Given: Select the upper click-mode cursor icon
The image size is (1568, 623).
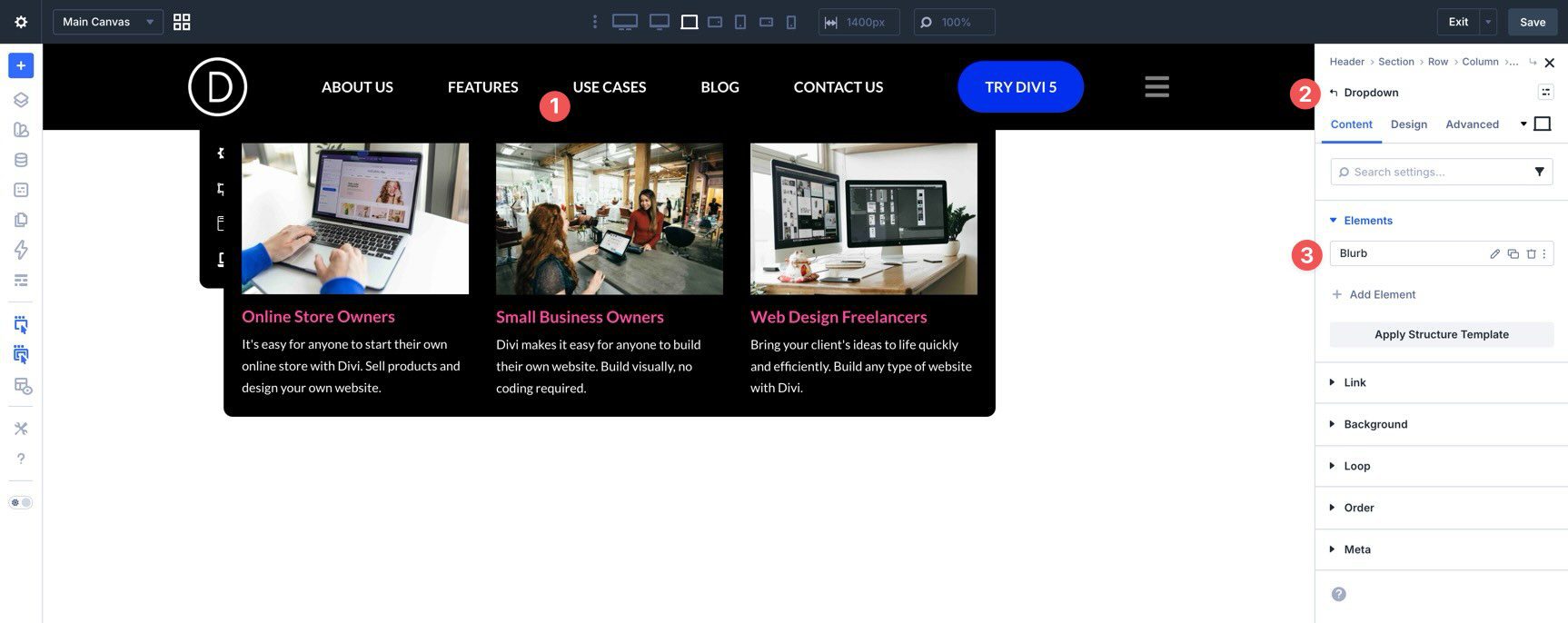Looking at the screenshot, I should [x=21, y=324].
